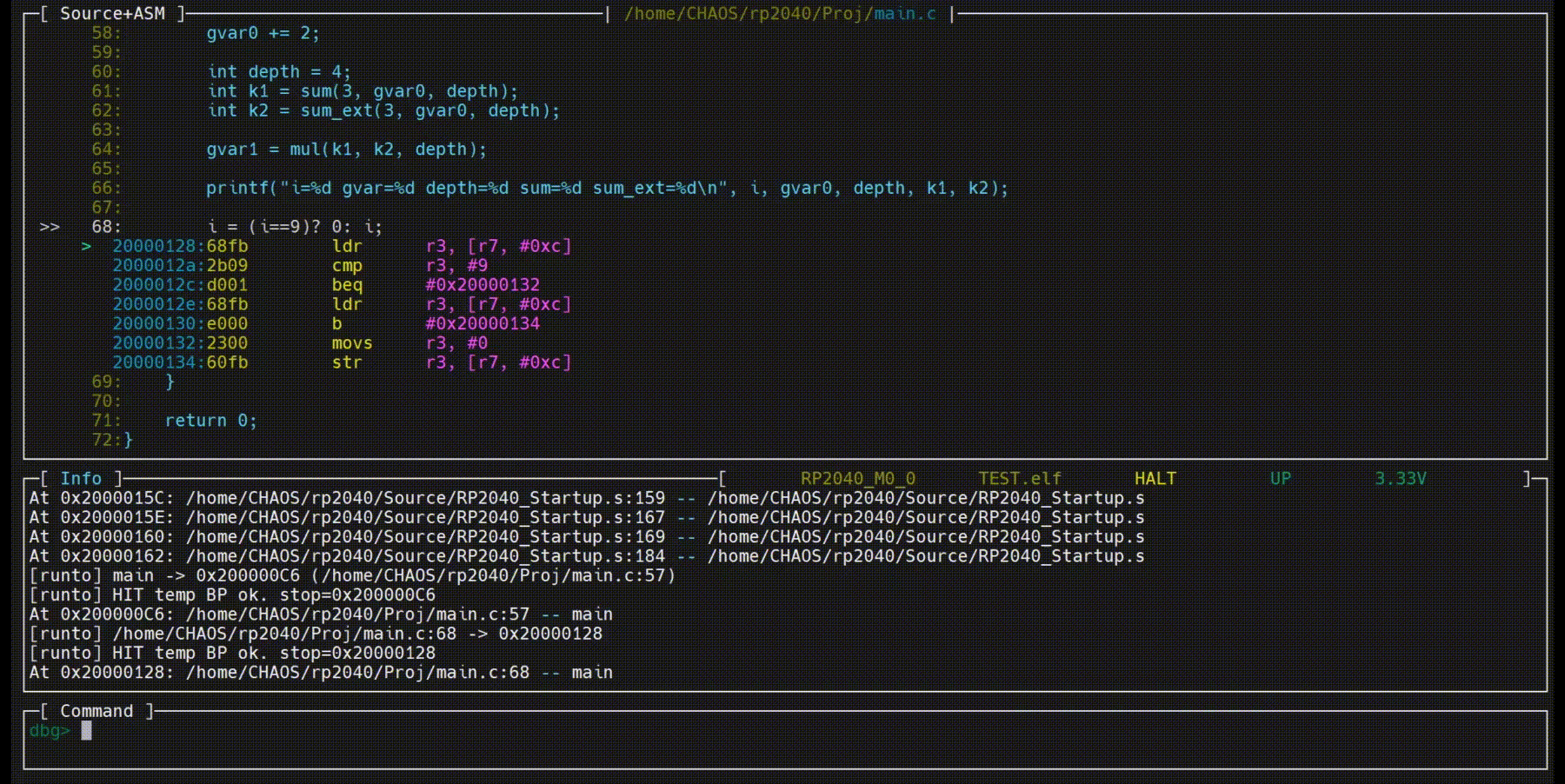Click the TEST.elf file label
The height and width of the screenshot is (784, 1565).
pyautogui.click(x=1019, y=479)
